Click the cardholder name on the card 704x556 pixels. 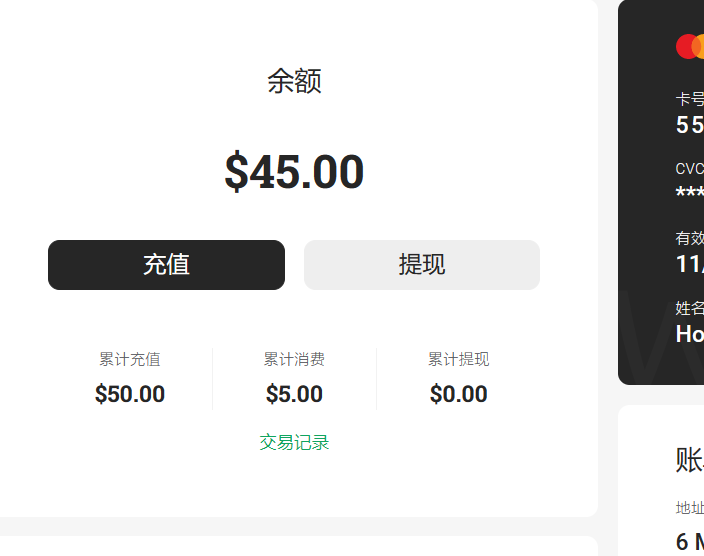(x=690, y=334)
